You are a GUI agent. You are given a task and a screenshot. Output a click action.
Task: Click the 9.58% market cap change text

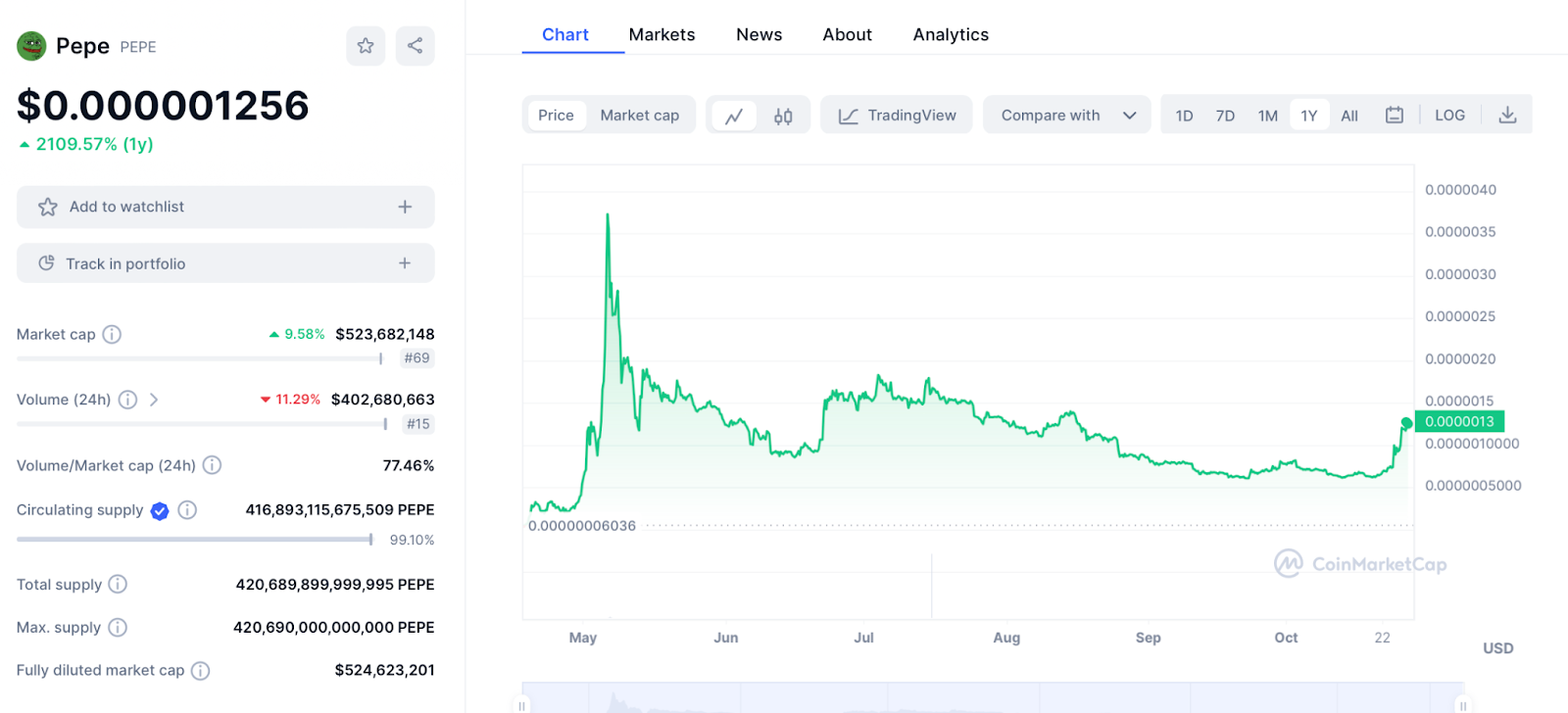click(x=304, y=334)
